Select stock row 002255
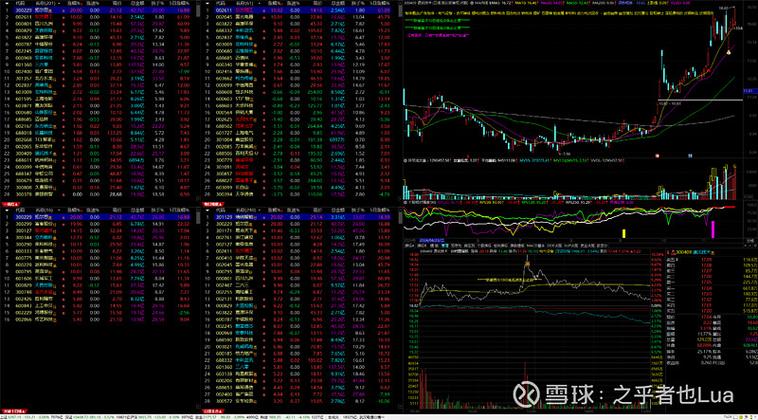Image resolution: width=758 pixels, height=420 pixels. [x=299, y=292]
